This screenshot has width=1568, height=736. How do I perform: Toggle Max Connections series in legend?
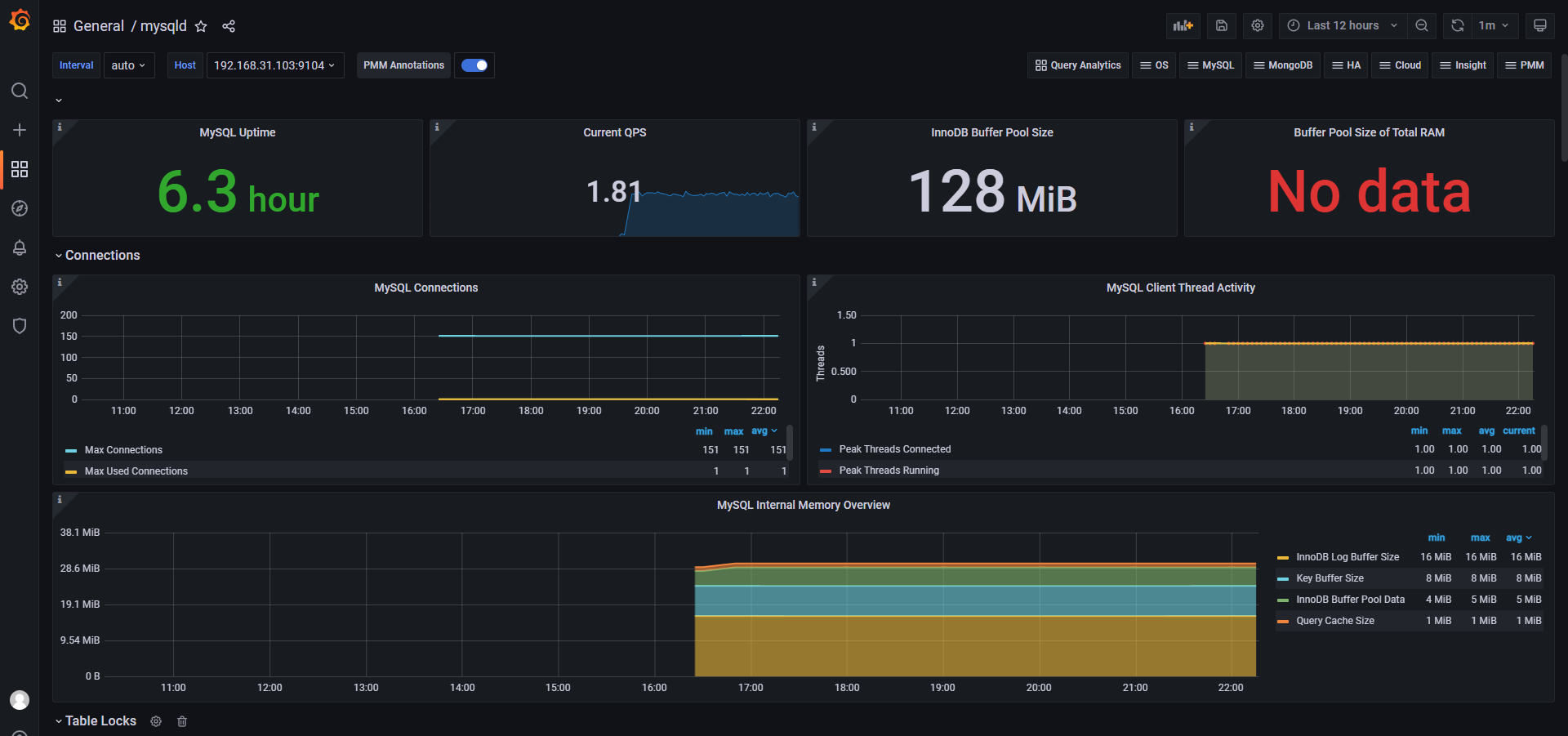(123, 450)
